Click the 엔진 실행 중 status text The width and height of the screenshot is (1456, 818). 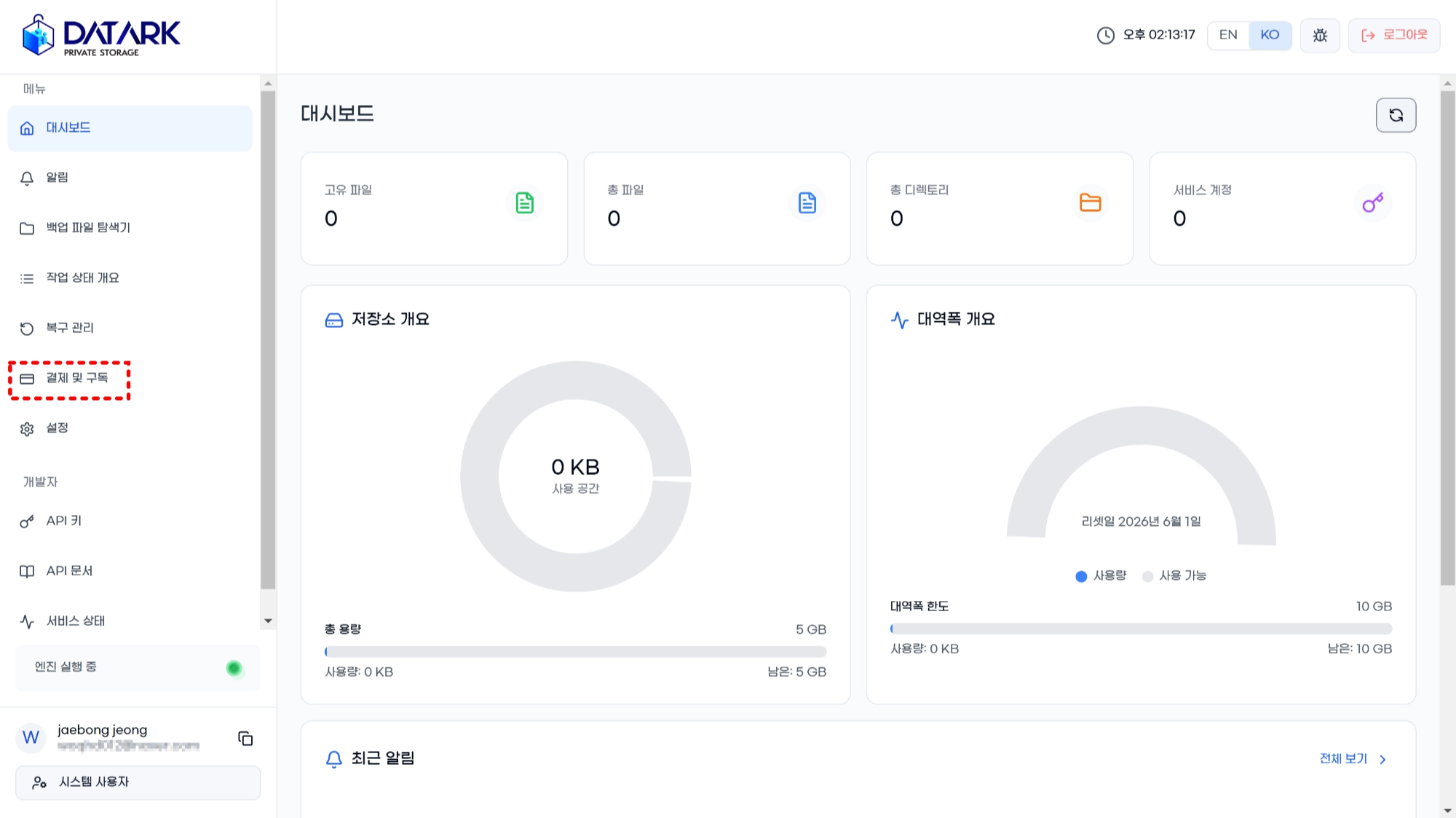(x=66, y=667)
